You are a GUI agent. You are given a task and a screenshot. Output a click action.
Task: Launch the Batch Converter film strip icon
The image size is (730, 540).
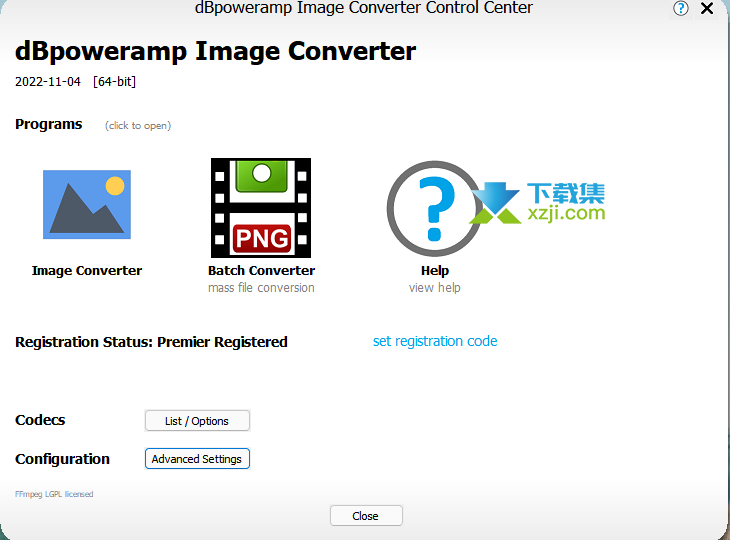pos(261,208)
